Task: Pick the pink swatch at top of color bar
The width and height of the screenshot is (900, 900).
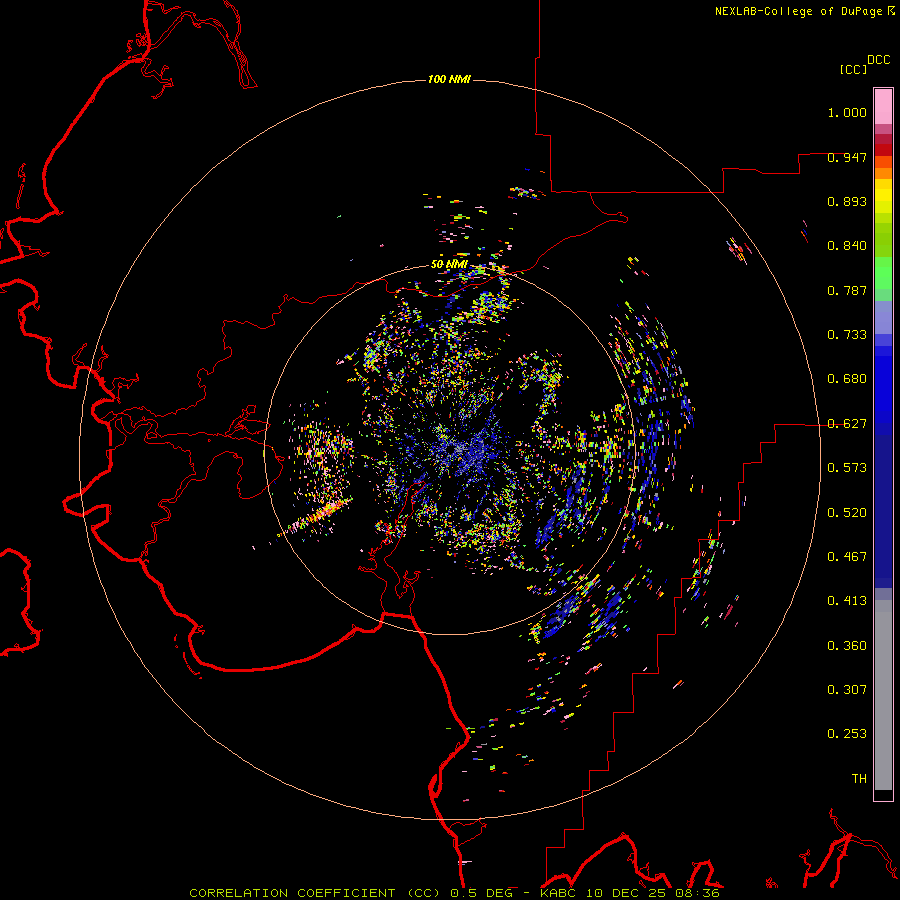Action: click(x=883, y=107)
